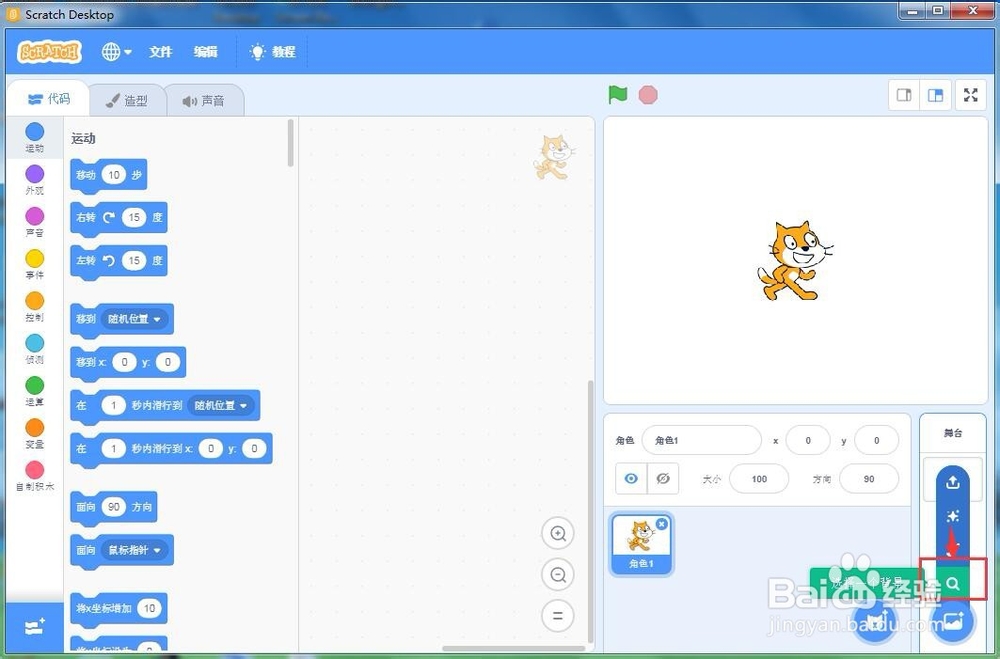Viewport: 1000px width, 659px height.
Task: Open the 编辑 menu
Action: pyautogui.click(x=205, y=52)
